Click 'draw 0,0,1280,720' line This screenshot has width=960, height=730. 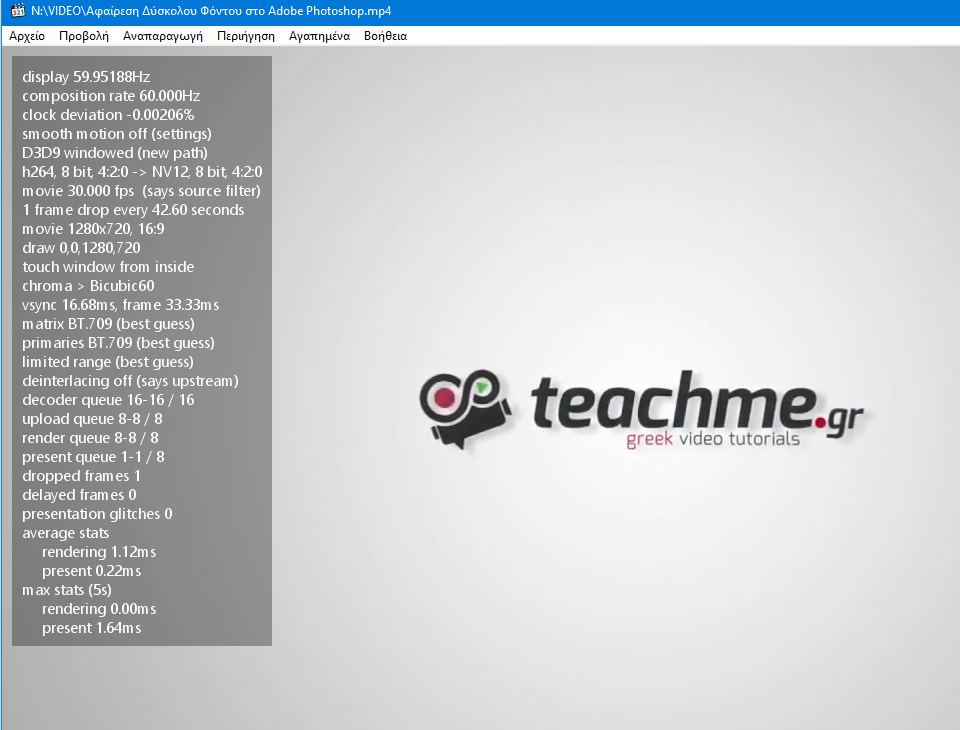pyautogui.click(x=81, y=248)
